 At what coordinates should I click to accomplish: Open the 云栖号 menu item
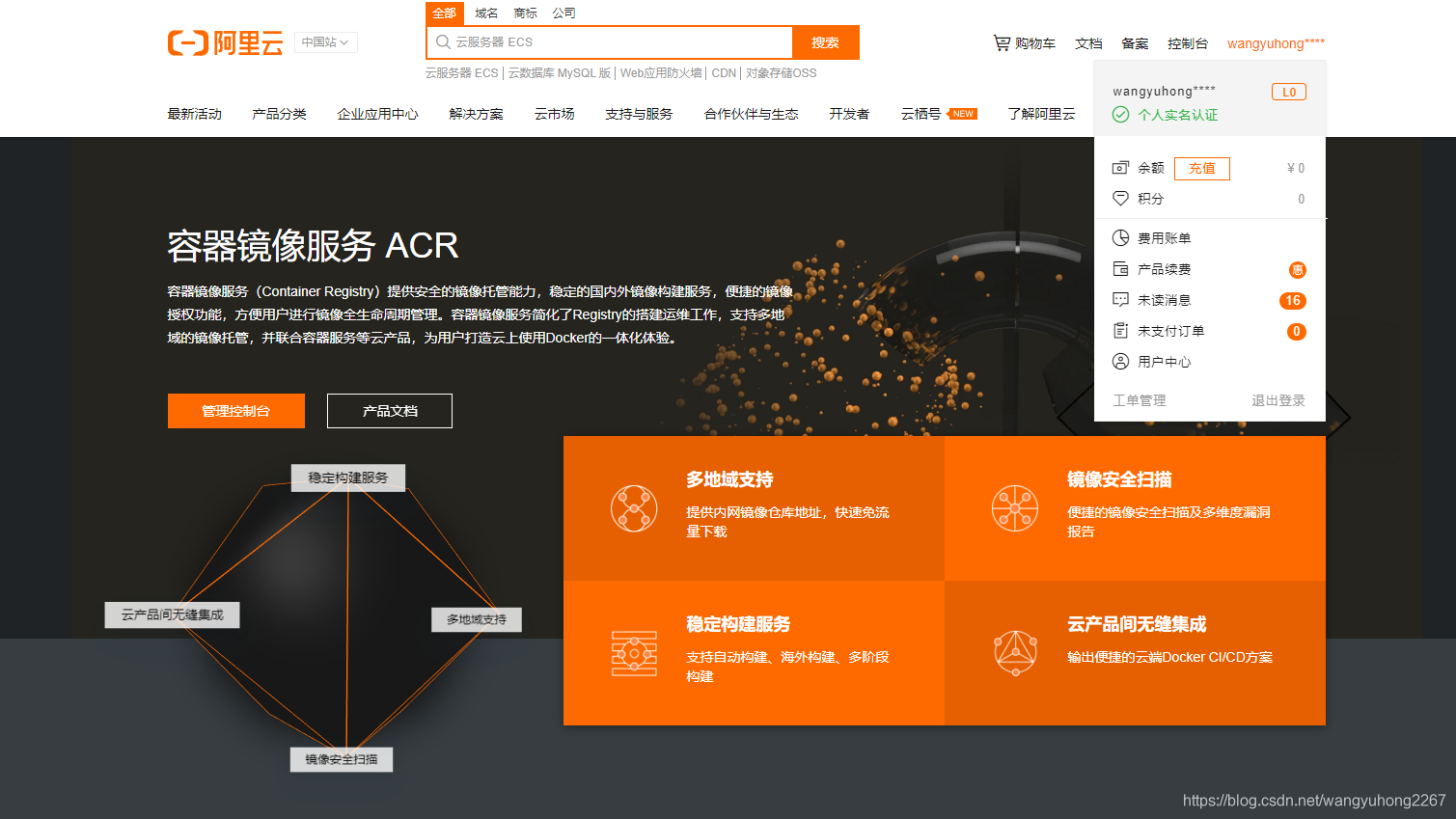[x=920, y=114]
